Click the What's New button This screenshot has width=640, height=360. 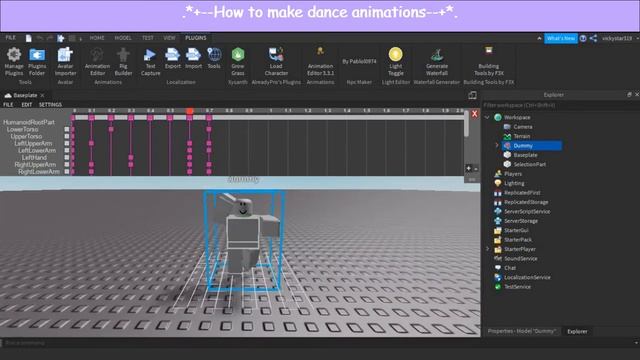pos(561,38)
